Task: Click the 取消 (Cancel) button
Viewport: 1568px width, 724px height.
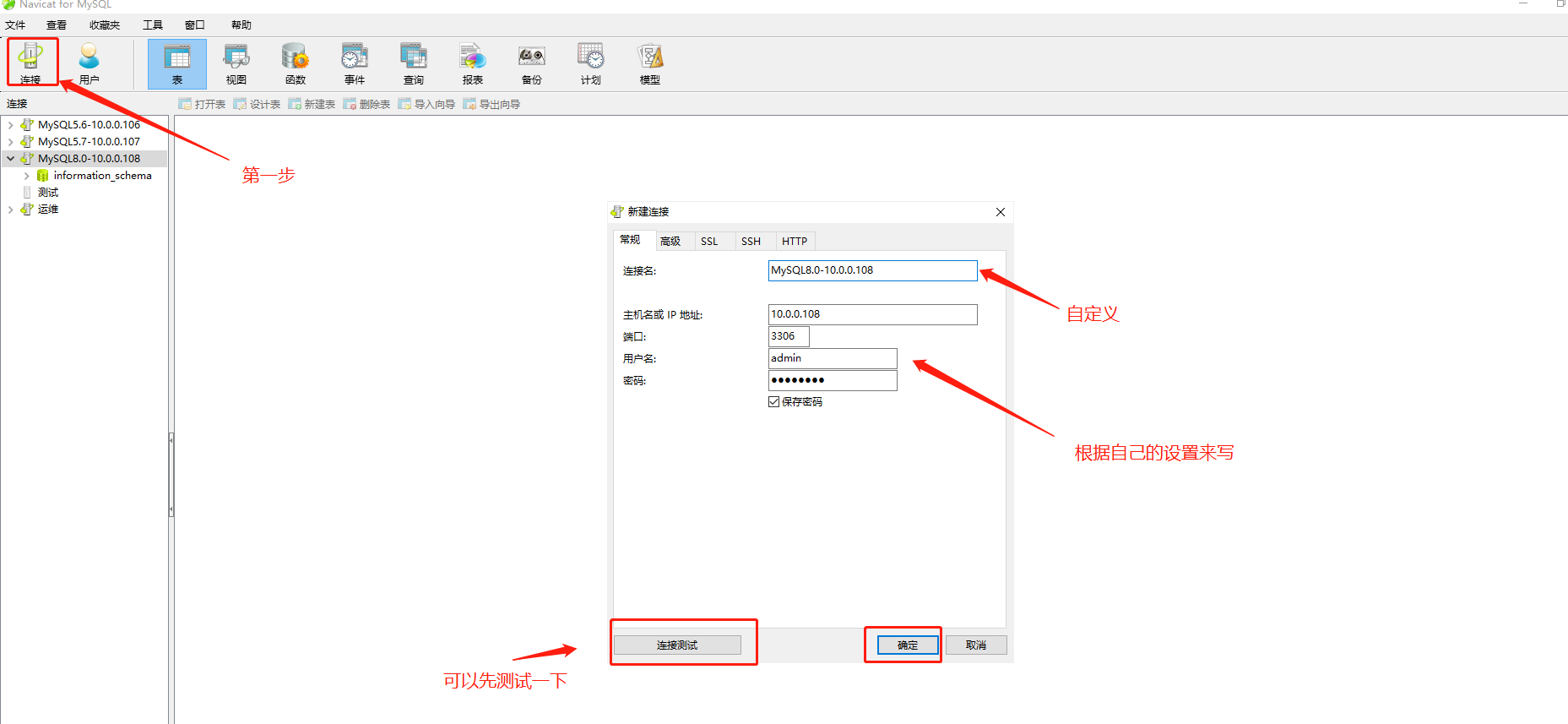Action: click(x=976, y=645)
